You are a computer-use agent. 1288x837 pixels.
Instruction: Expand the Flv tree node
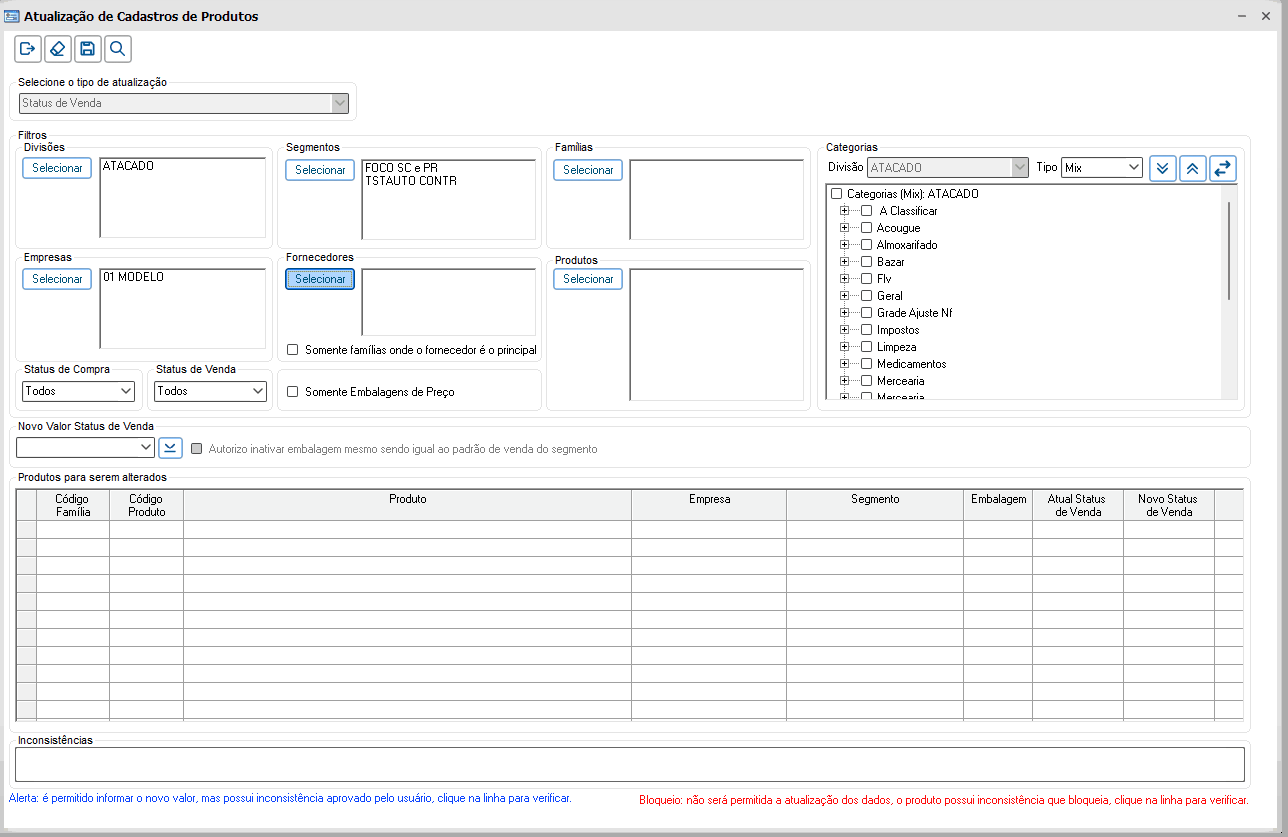tap(845, 279)
